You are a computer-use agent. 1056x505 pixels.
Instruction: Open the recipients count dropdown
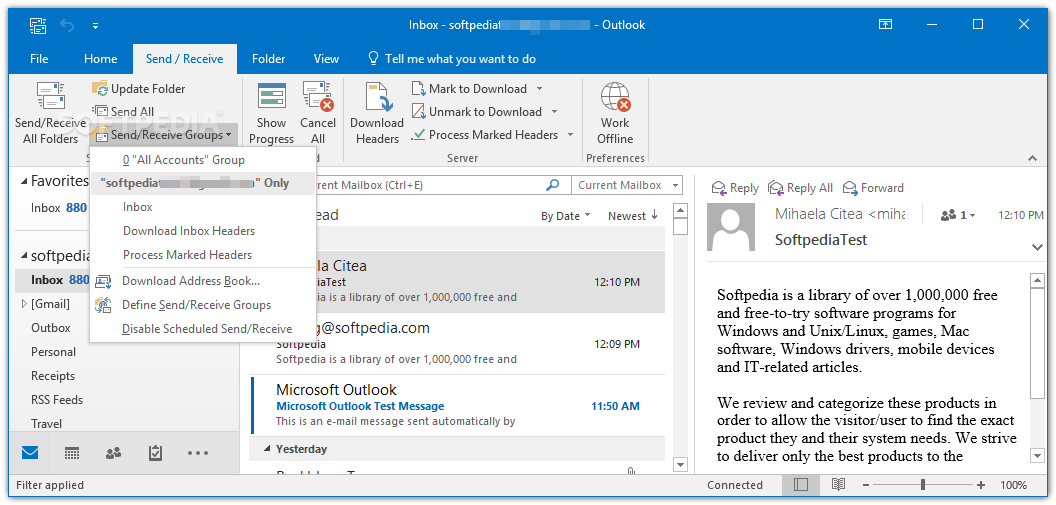[x=958, y=215]
